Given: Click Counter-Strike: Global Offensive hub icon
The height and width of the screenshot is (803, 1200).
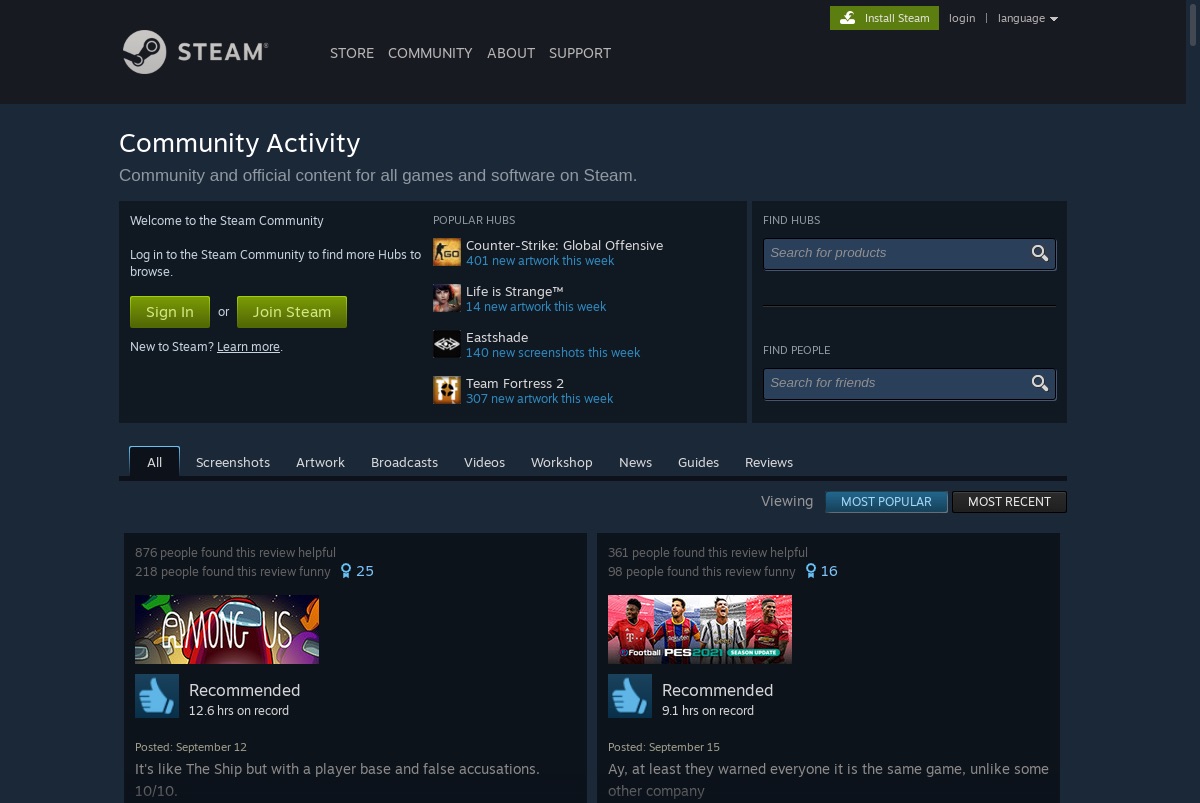Looking at the screenshot, I should [x=447, y=252].
